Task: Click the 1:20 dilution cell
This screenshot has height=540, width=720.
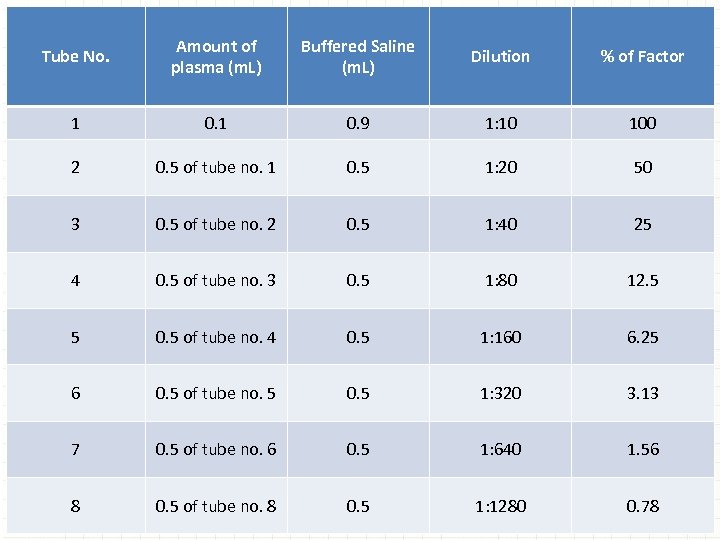Action: [500, 168]
